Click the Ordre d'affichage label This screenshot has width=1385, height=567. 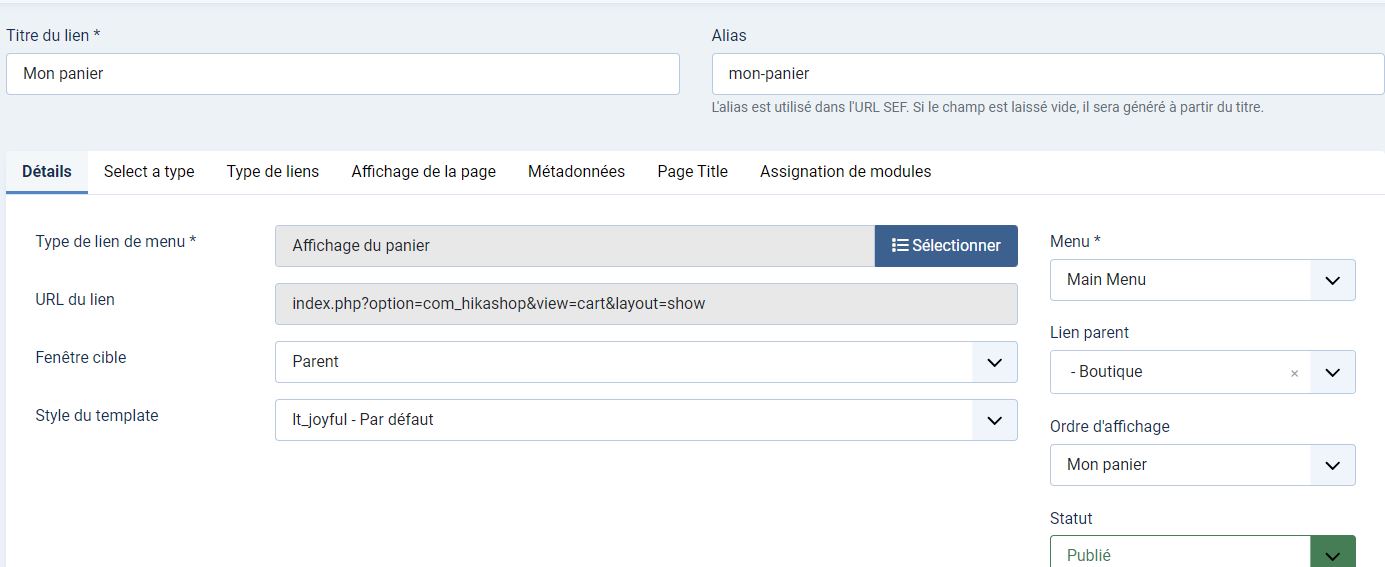[1109, 426]
